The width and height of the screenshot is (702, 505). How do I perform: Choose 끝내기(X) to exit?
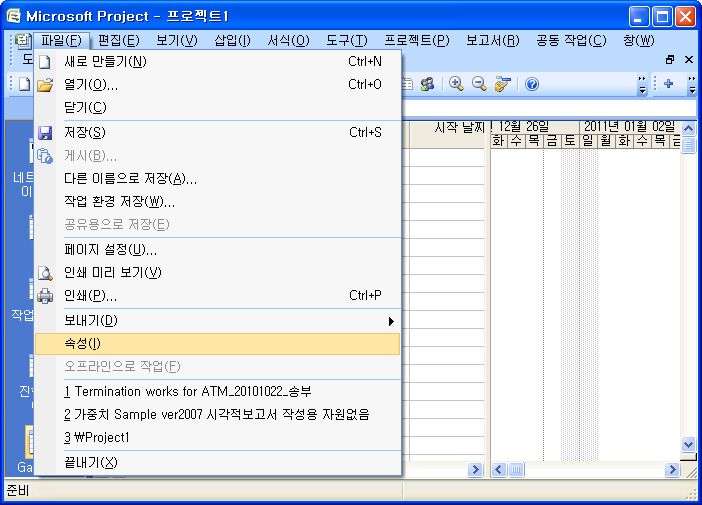click(x=218, y=462)
